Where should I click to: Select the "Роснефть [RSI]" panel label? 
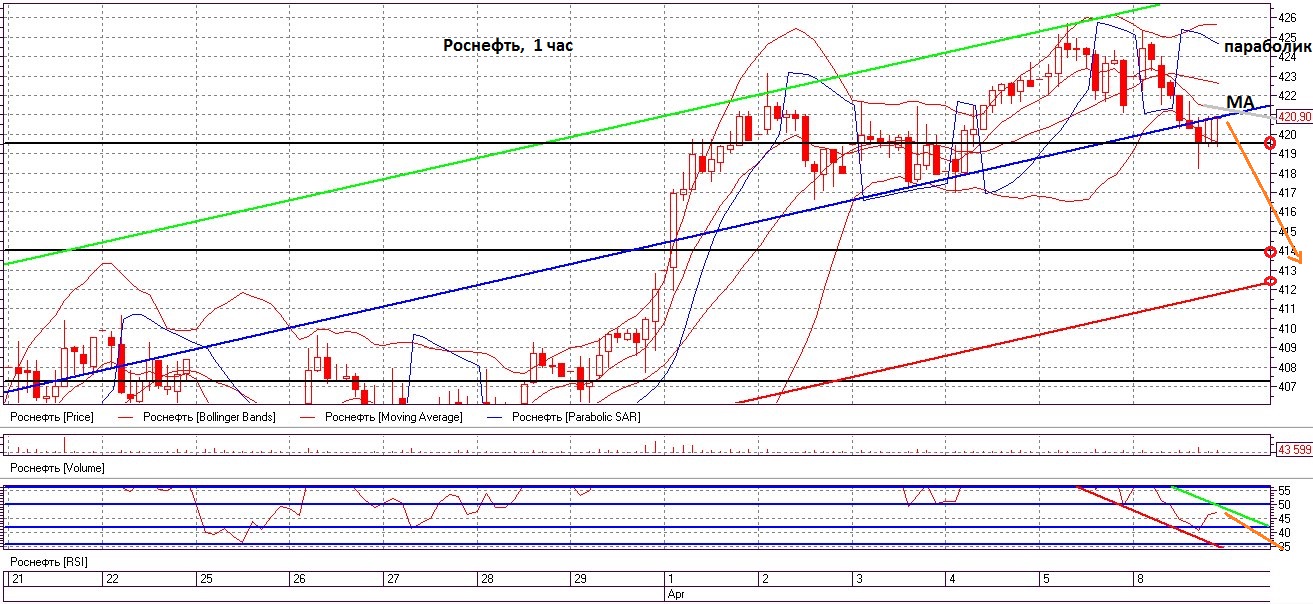pyautogui.click(x=48, y=562)
